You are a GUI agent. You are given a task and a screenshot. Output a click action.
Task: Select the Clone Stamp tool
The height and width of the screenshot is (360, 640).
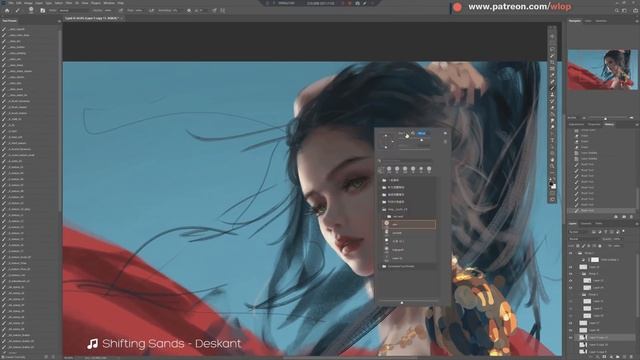(552, 95)
